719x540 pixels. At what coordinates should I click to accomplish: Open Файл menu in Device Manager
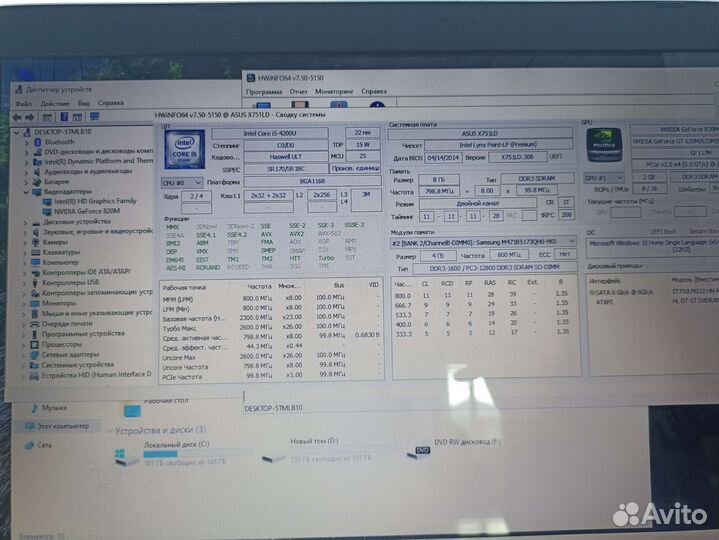coord(23,103)
